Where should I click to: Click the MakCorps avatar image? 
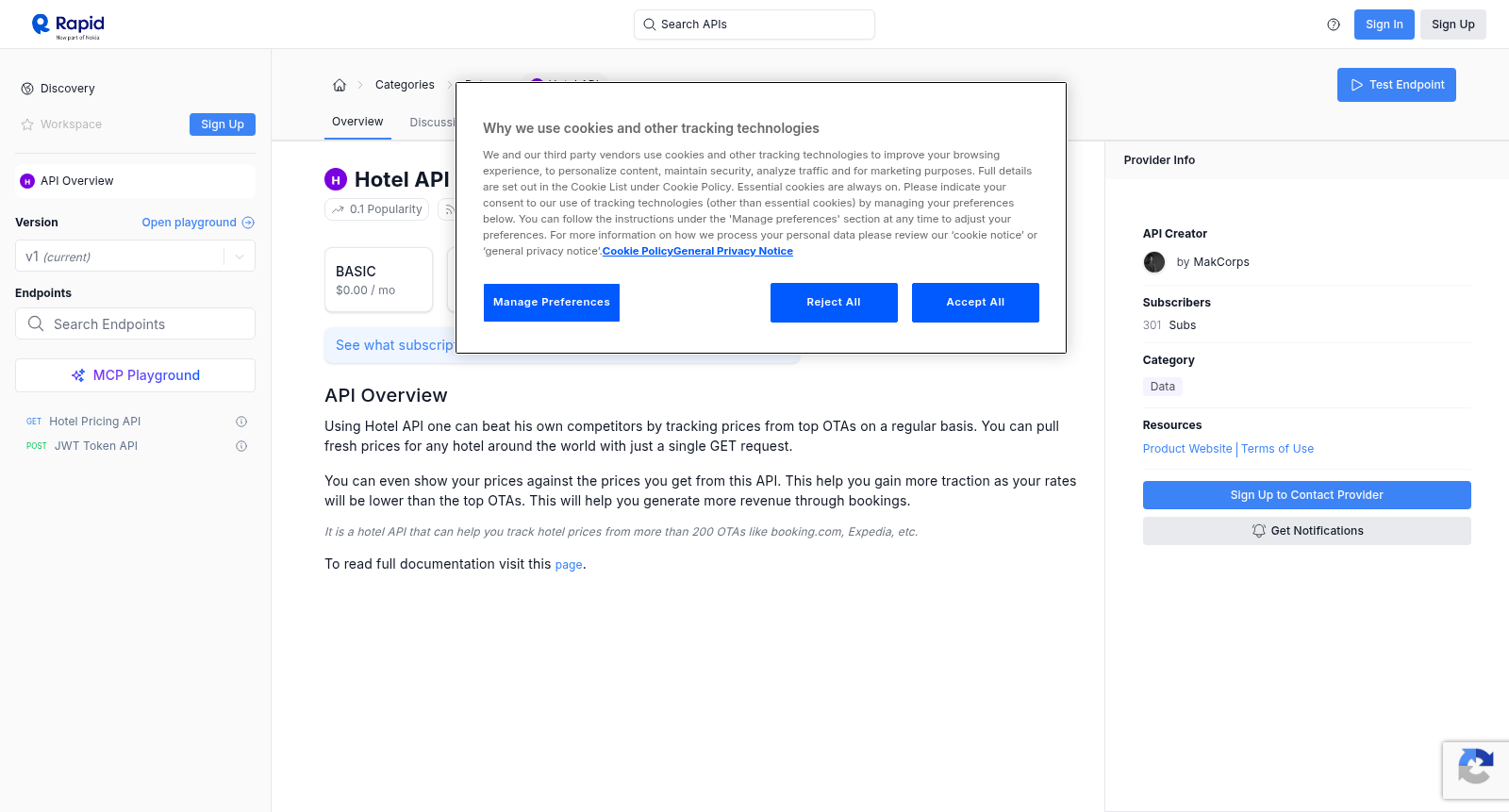(x=1154, y=262)
